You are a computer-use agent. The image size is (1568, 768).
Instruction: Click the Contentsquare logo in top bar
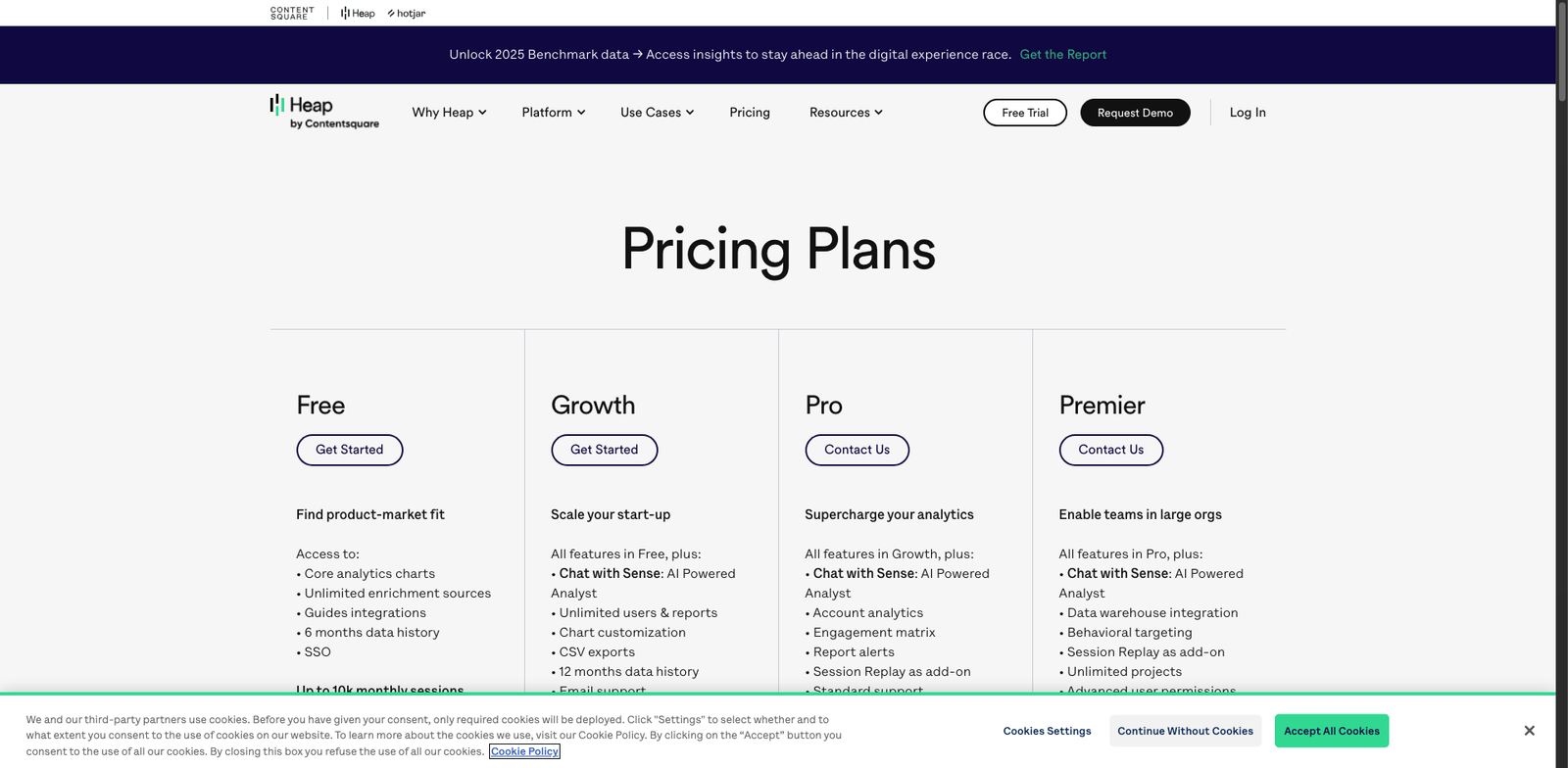292,13
